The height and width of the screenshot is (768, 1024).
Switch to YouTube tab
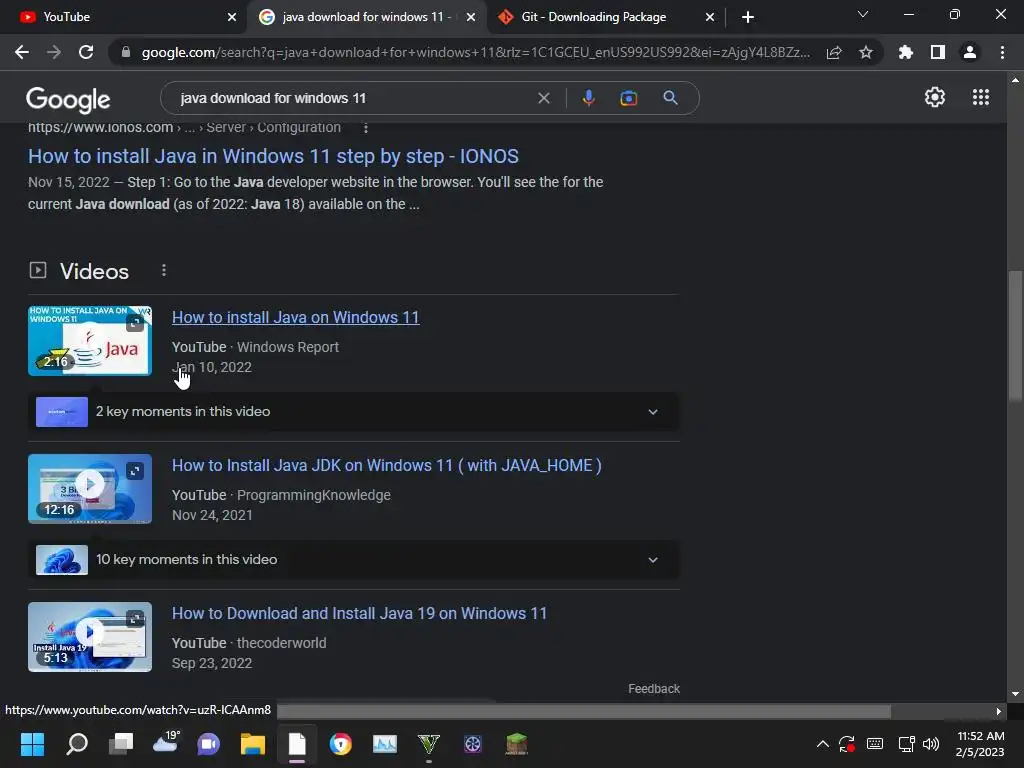click(123, 17)
